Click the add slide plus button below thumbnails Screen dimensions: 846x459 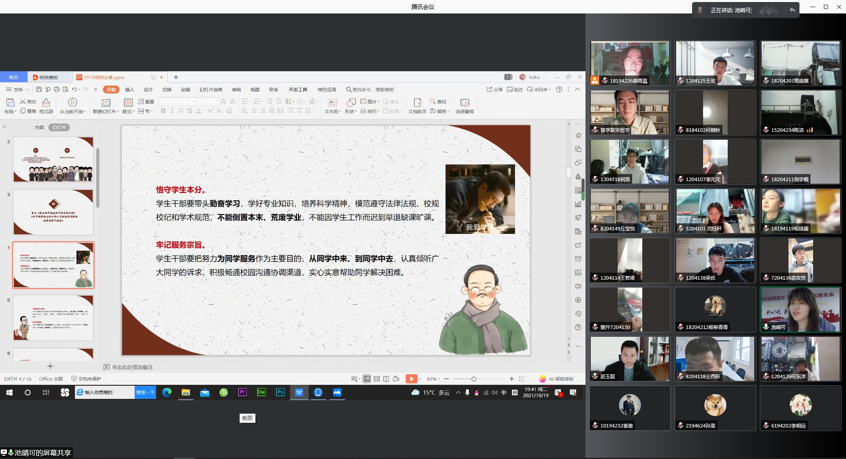(50, 366)
